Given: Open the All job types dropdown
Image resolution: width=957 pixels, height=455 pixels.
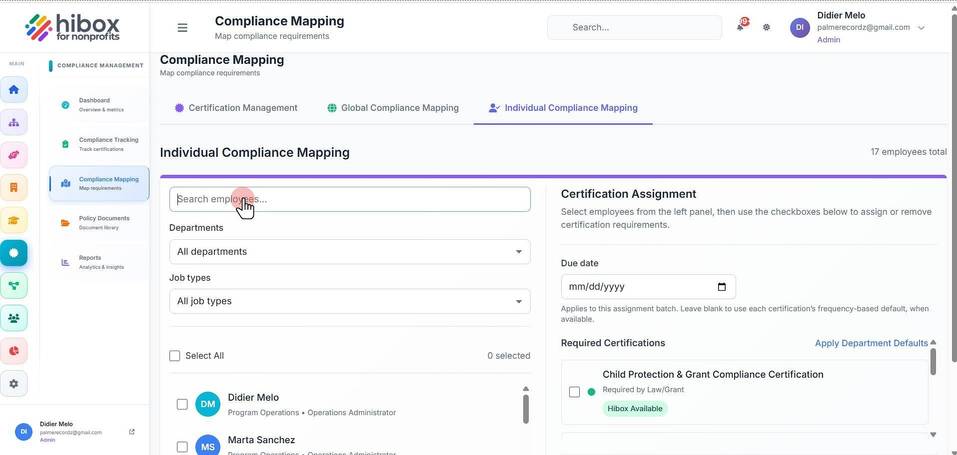Looking at the screenshot, I should pyautogui.click(x=350, y=301).
